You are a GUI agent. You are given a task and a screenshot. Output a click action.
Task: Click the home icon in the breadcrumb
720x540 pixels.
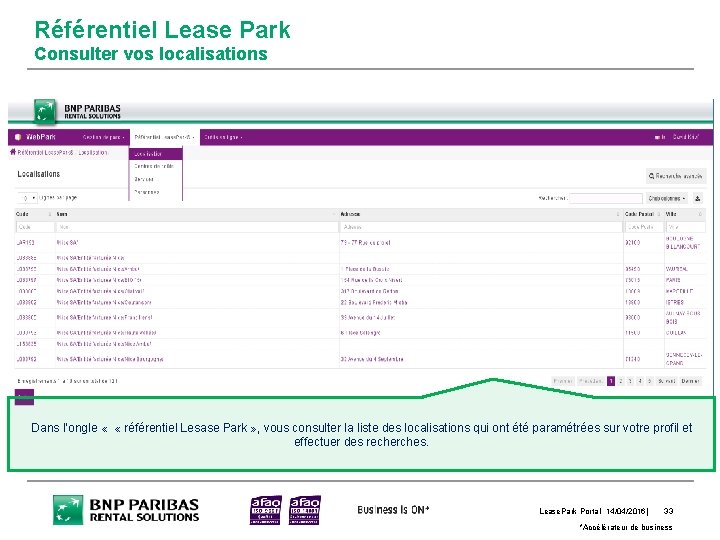click(x=13, y=152)
